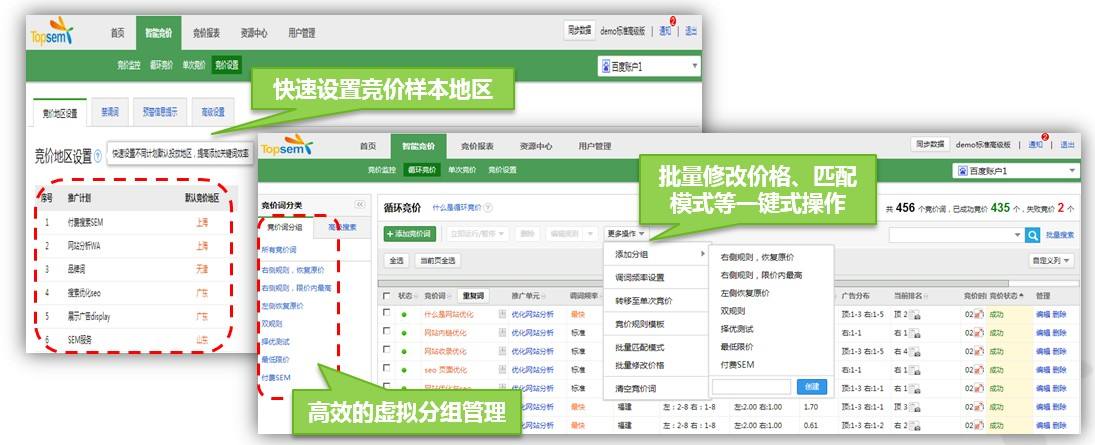Click rank snapshot icon beside 右 4
Screen dimensions: 1095x445
tap(913, 351)
